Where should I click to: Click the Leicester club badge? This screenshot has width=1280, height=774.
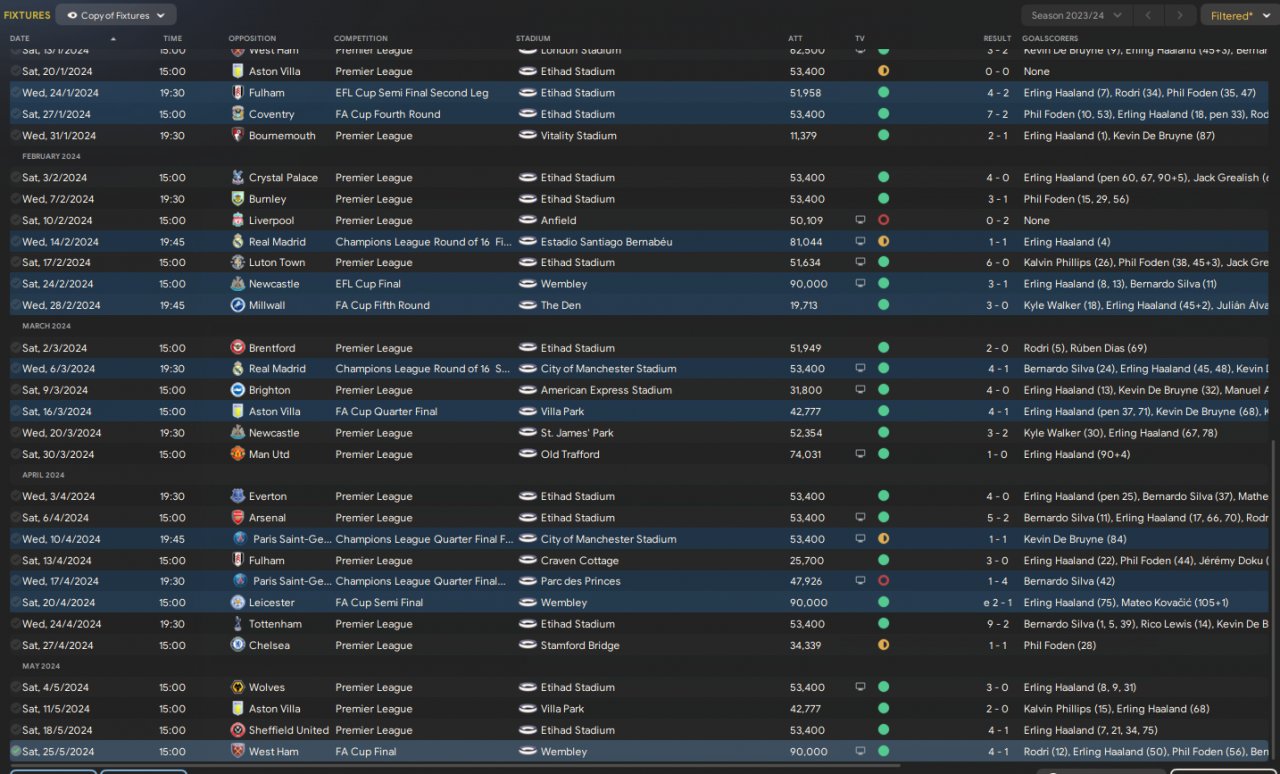click(237, 603)
